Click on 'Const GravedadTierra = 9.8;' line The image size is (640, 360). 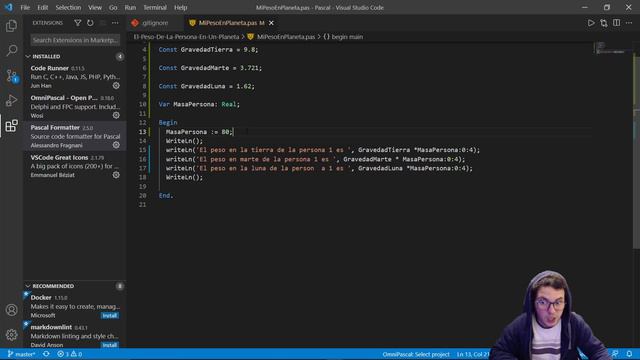pos(208,49)
